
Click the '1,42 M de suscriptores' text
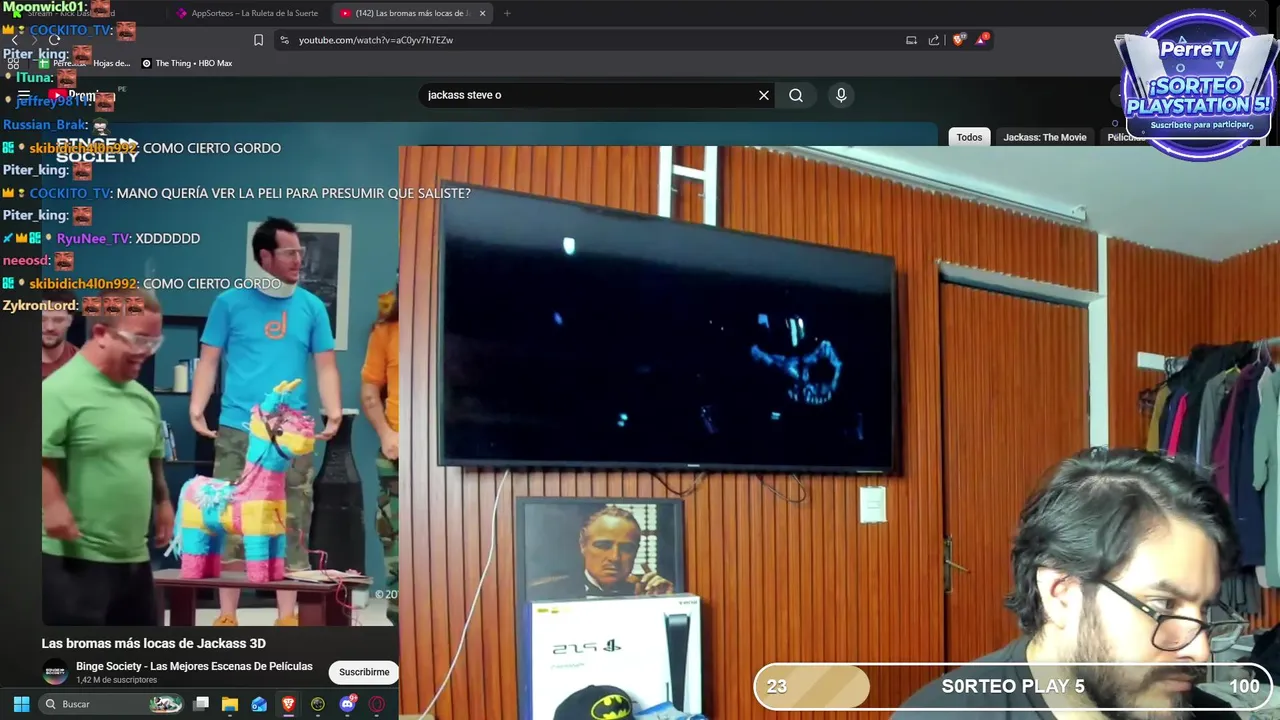(x=117, y=680)
